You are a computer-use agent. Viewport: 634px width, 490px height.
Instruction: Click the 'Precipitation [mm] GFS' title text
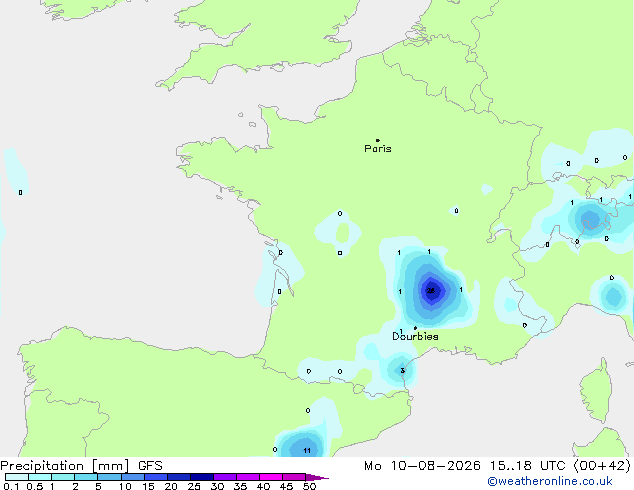81,466
